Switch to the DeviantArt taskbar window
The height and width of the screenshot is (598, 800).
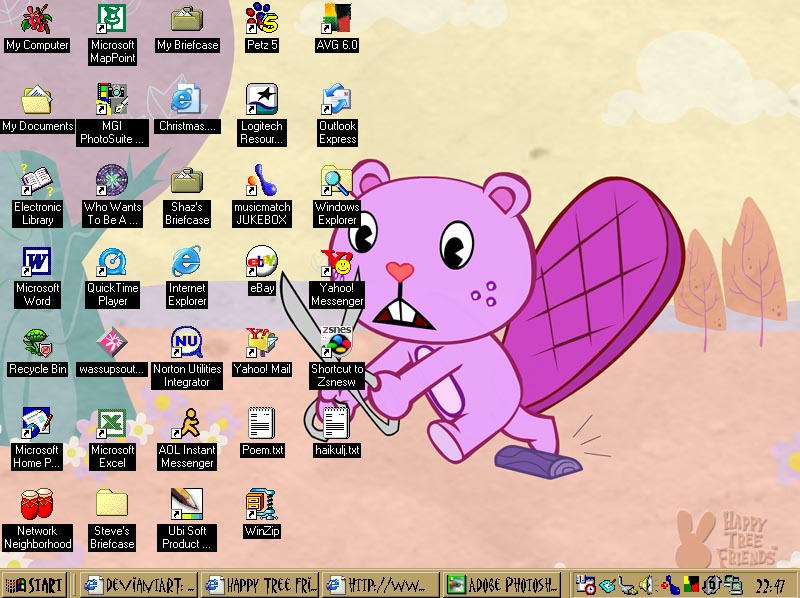coord(139,585)
